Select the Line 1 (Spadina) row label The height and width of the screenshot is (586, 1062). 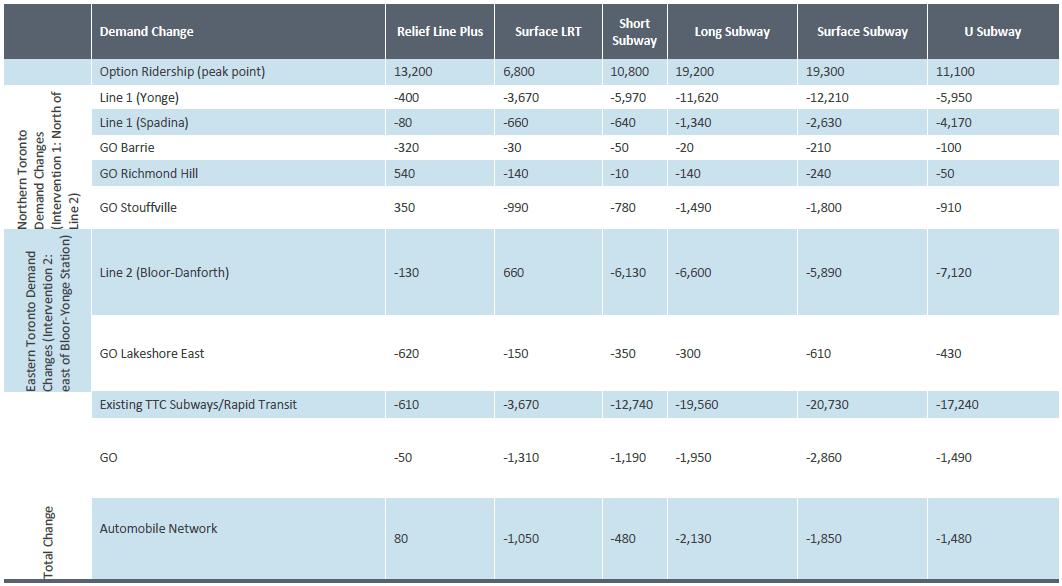coord(144,123)
